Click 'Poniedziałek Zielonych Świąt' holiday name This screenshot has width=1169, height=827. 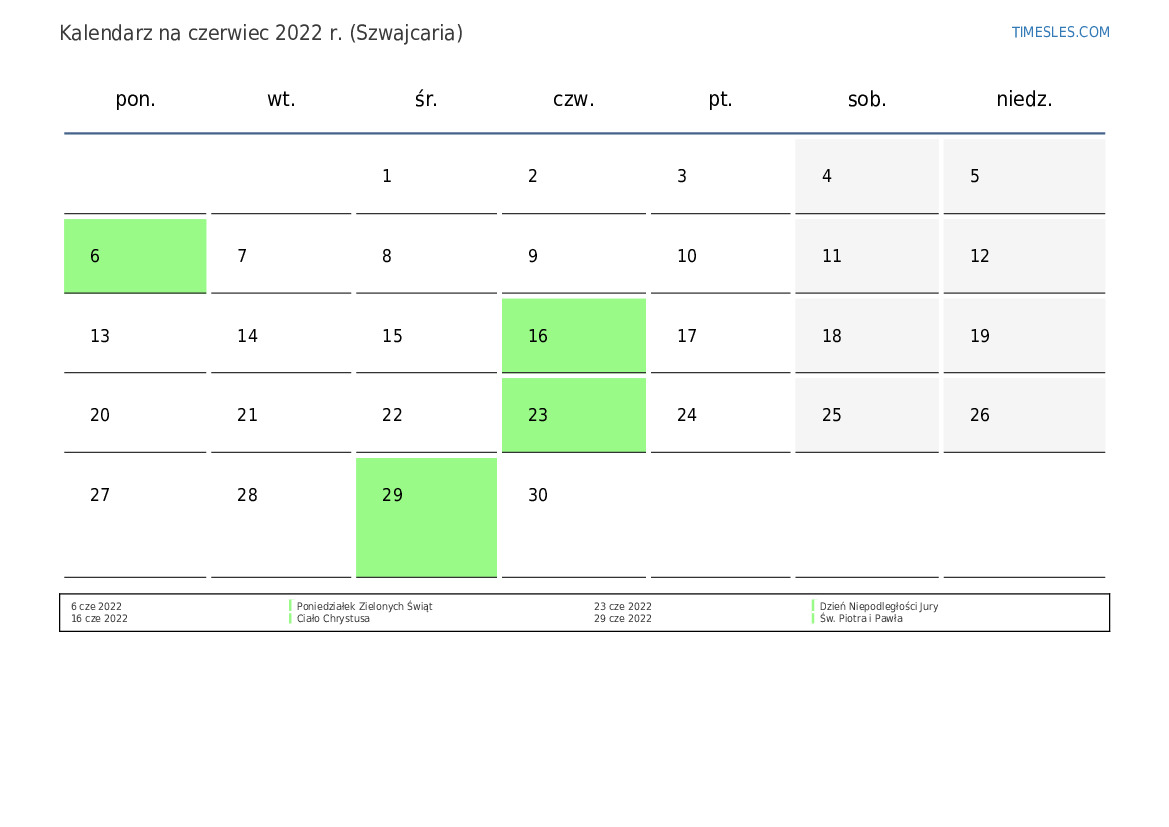click(x=365, y=606)
